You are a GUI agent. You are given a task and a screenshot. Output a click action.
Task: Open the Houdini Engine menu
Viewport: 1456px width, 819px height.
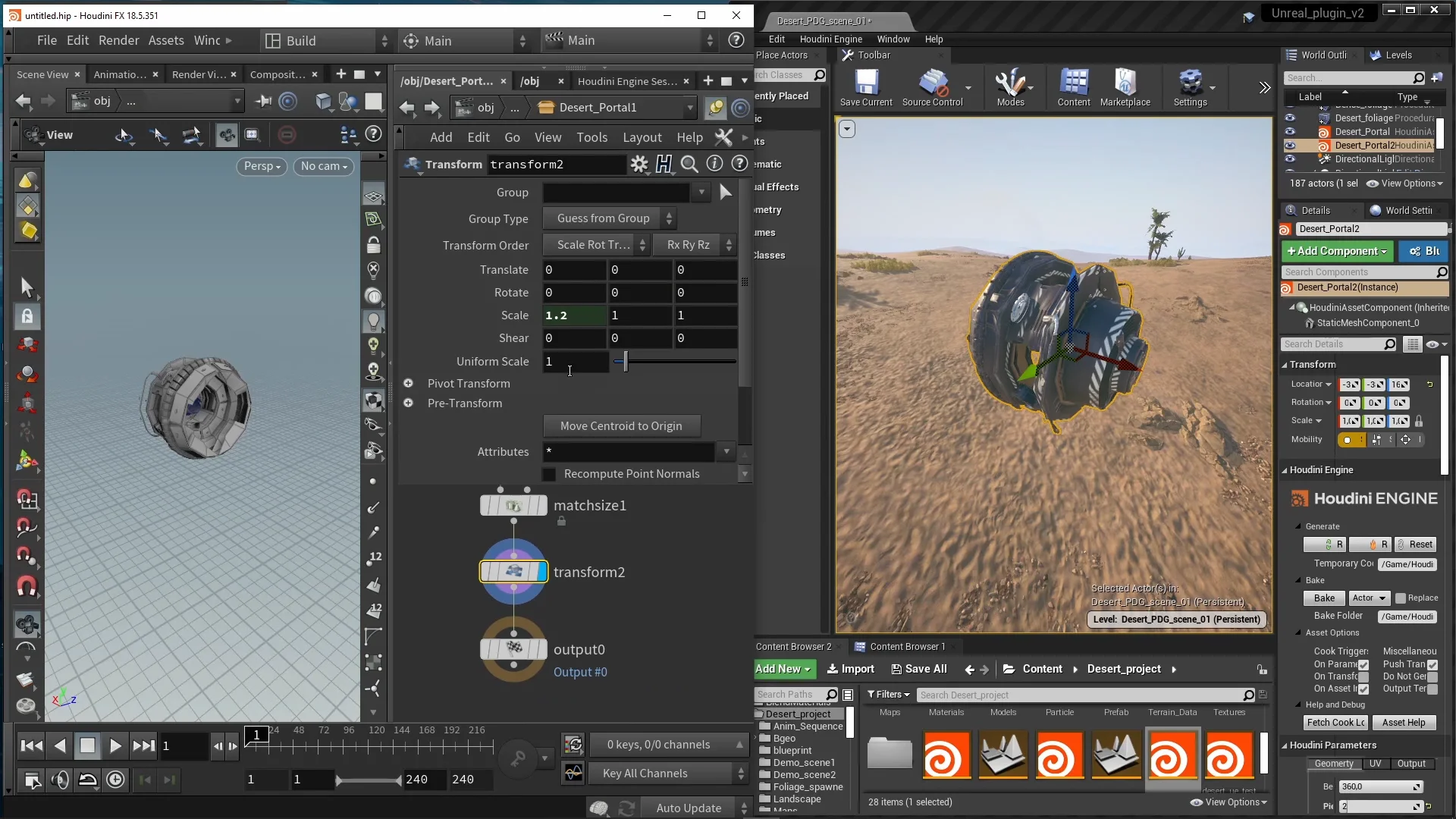pos(830,39)
